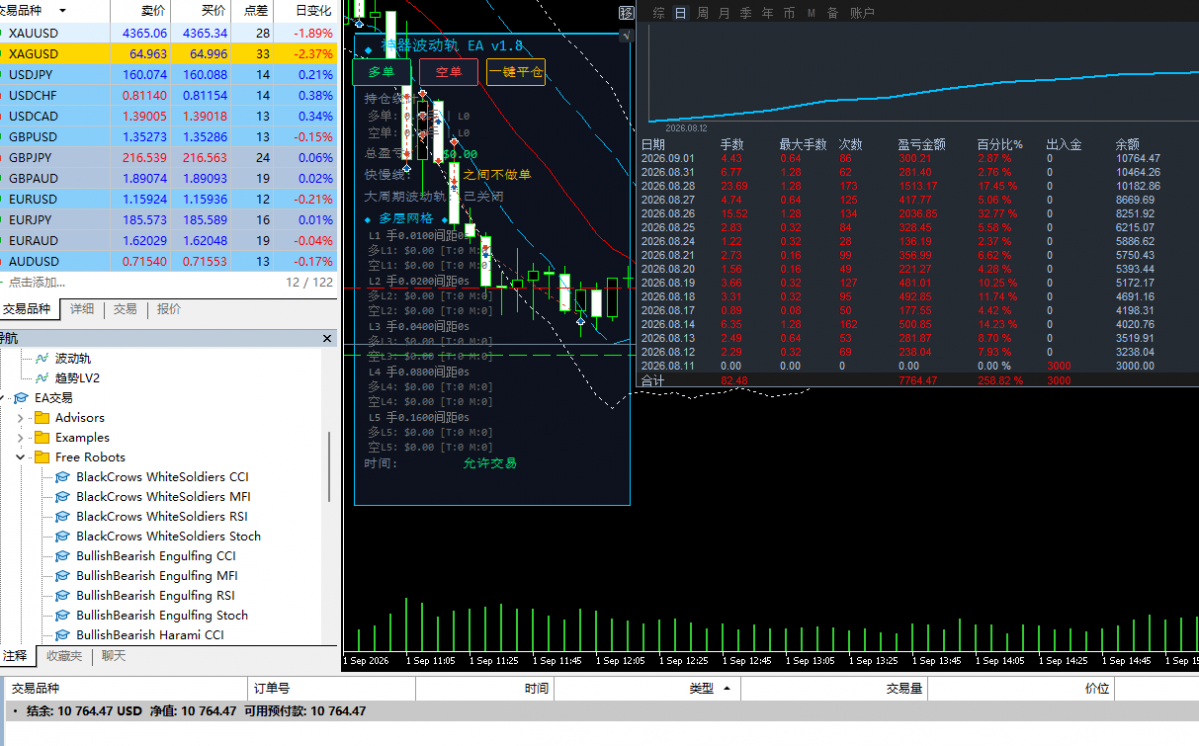Select the EURUSD symbol row

pyautogui.click(x=168, y=199)
